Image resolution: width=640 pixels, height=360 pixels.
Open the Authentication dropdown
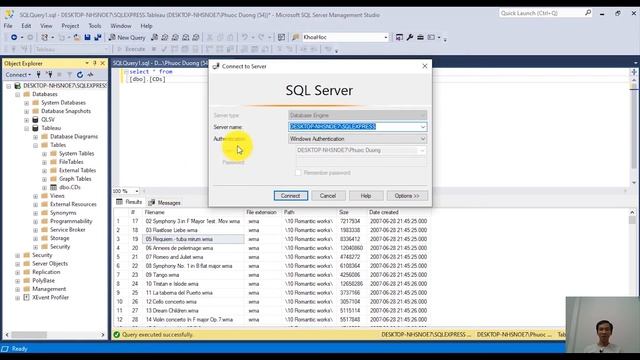422,139
